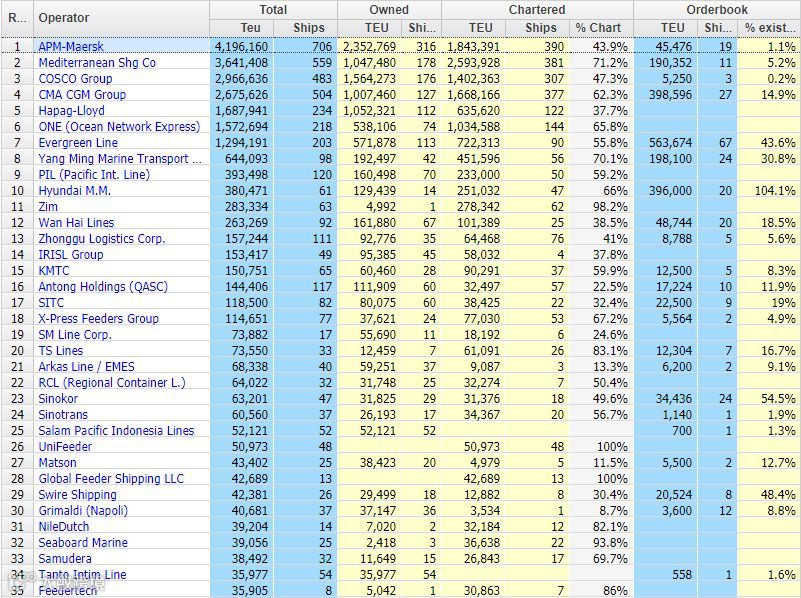Click the Total column group header
Screen dimensions: 801x598
point(273,10)
